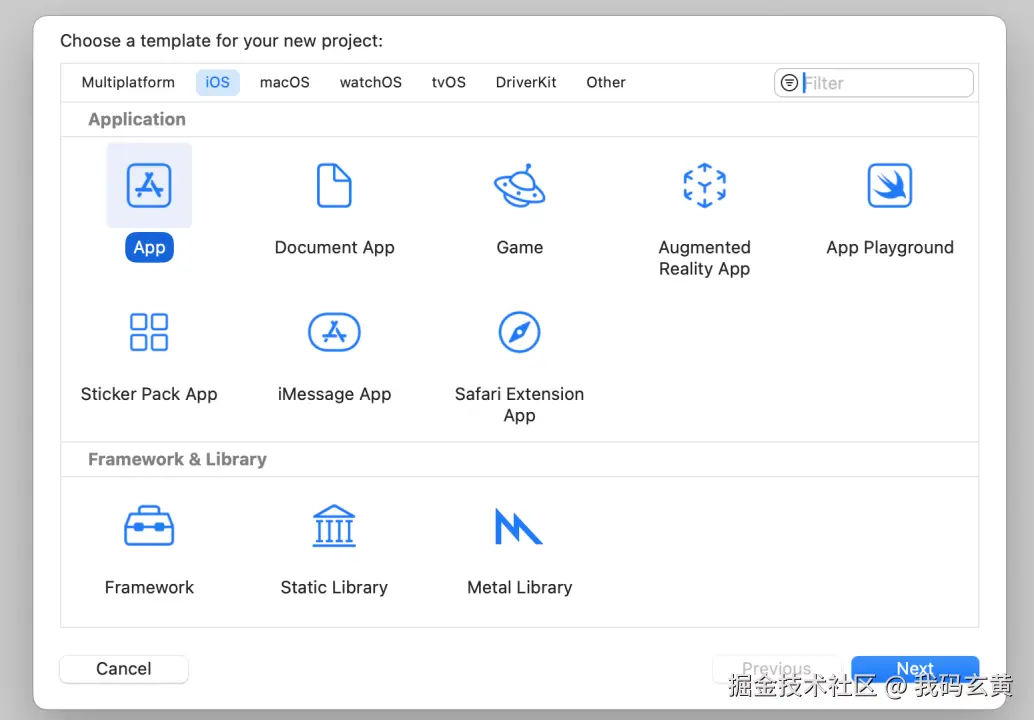This screenshot has width=1034, height=720.
Task: Click the 'App' template label
Action: click(150, 247)
